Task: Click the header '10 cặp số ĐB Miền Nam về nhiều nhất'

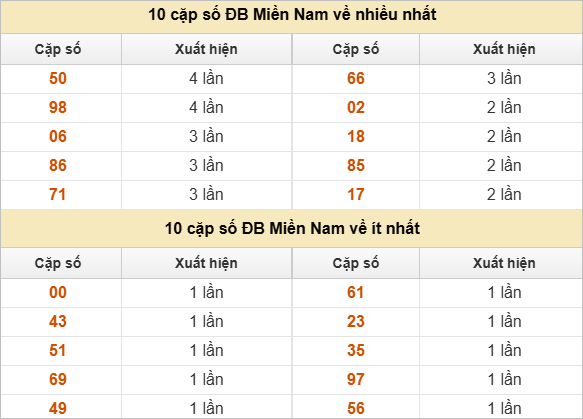Action: click(292, 15)
